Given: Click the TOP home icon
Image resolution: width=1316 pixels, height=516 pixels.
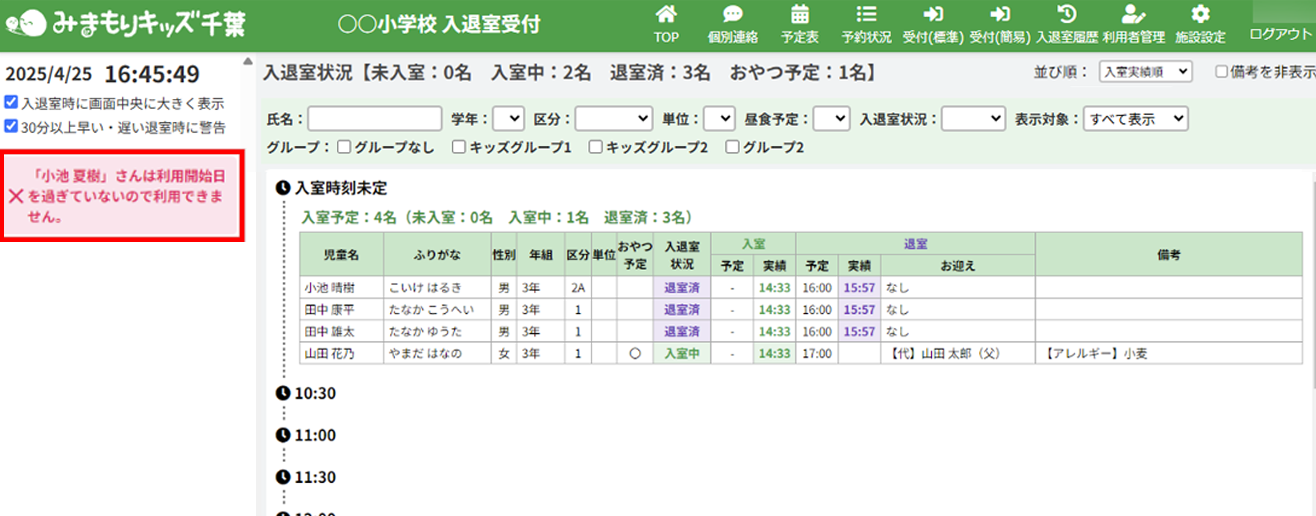Looking at the screenshot, I should tap(666, 15).
